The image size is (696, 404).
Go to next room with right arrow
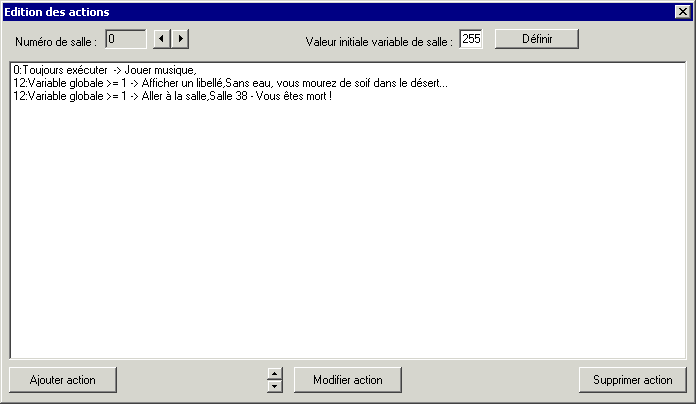[x=180, y=39]
